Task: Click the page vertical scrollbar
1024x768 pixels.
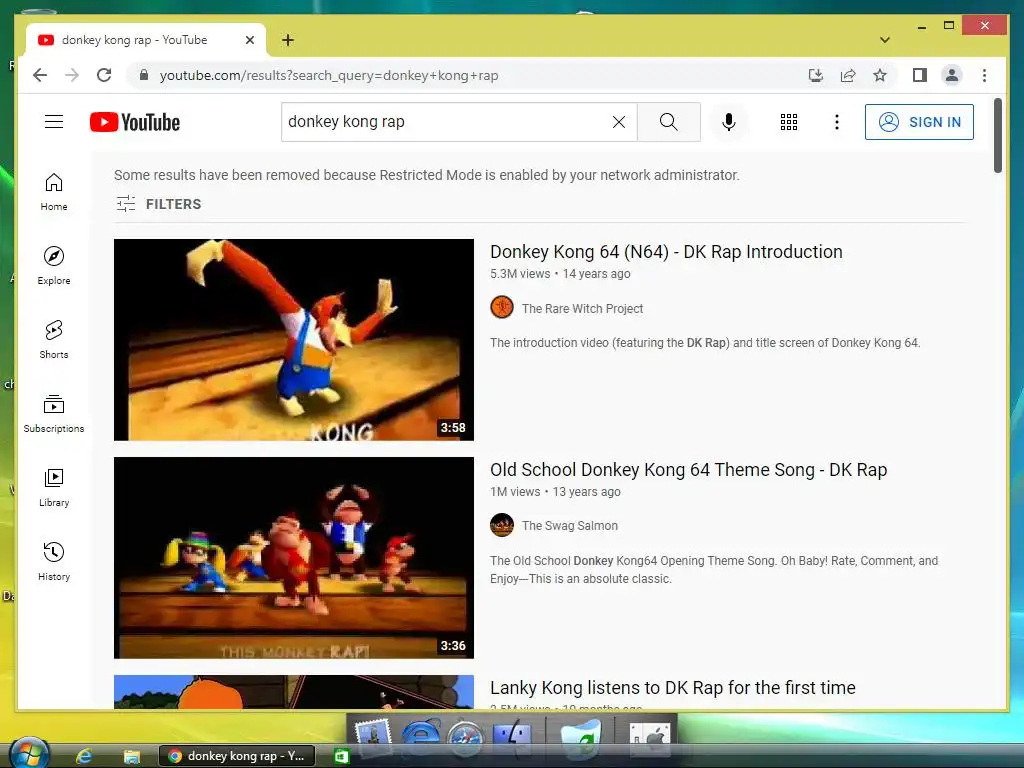Action: pos(997,136)
